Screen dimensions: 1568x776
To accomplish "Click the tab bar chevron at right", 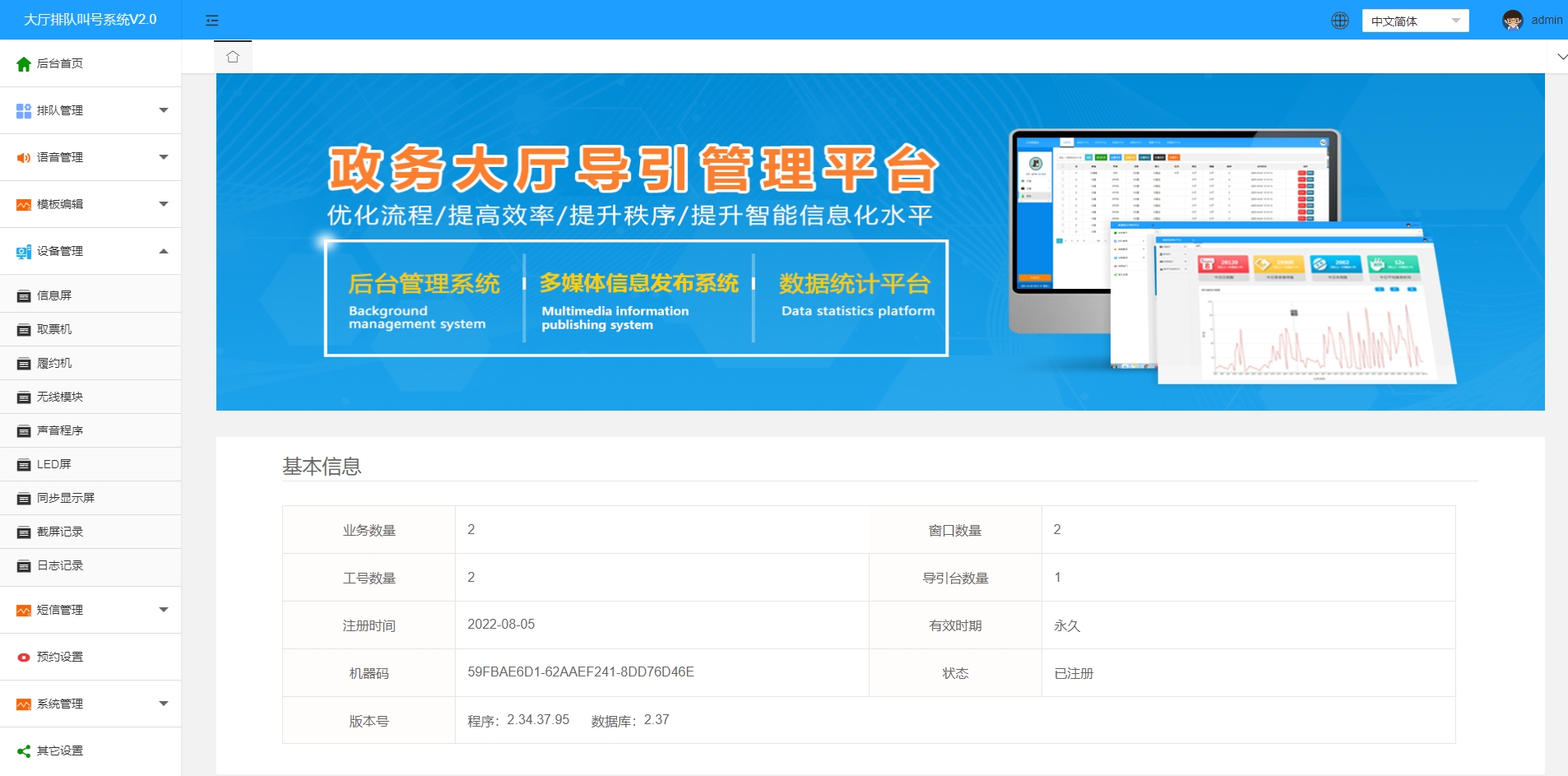I will tap(1561, 57).
